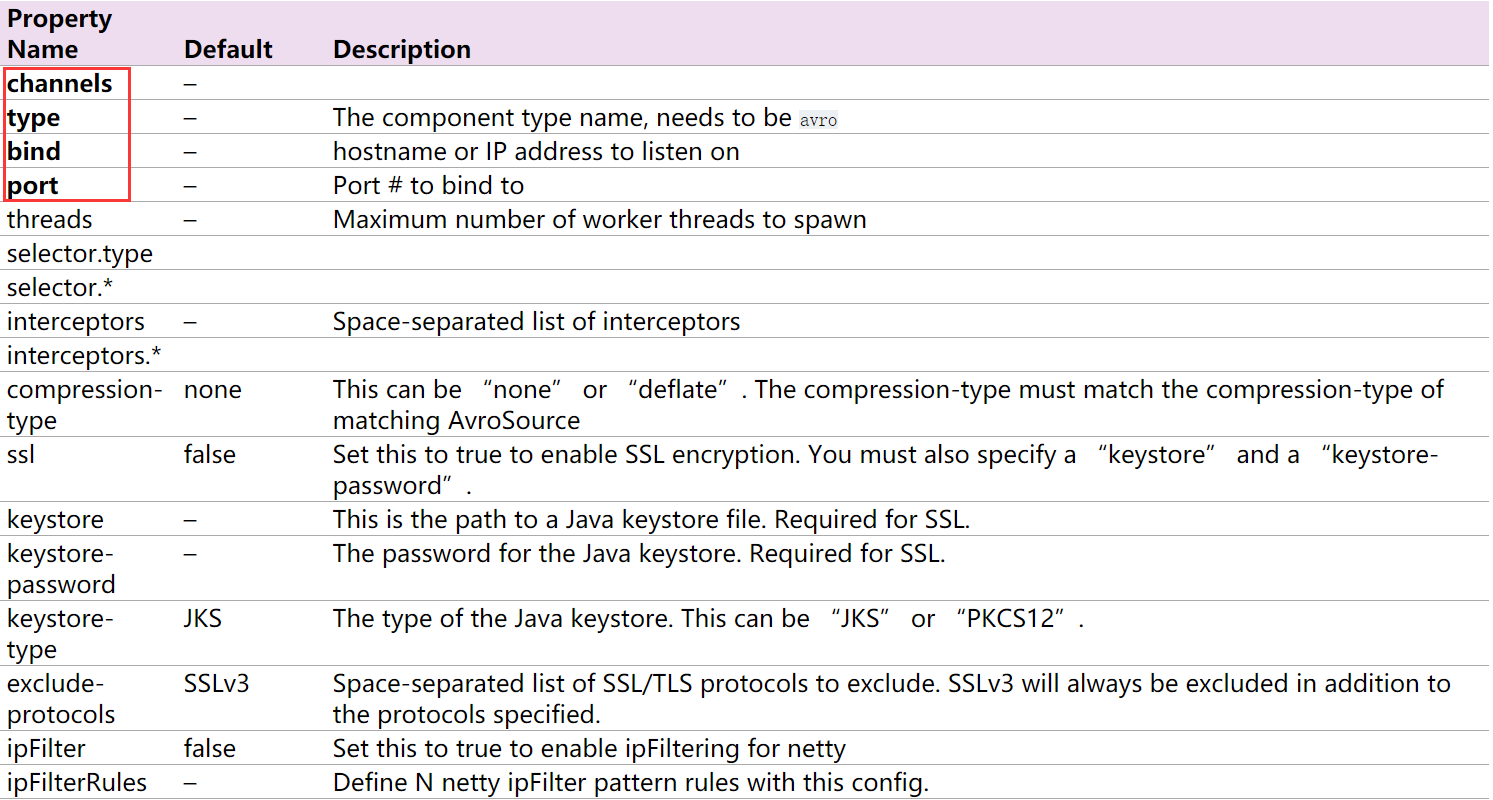Click the bind property cell
1493x800 pixels.
click(x=33, y=151)
